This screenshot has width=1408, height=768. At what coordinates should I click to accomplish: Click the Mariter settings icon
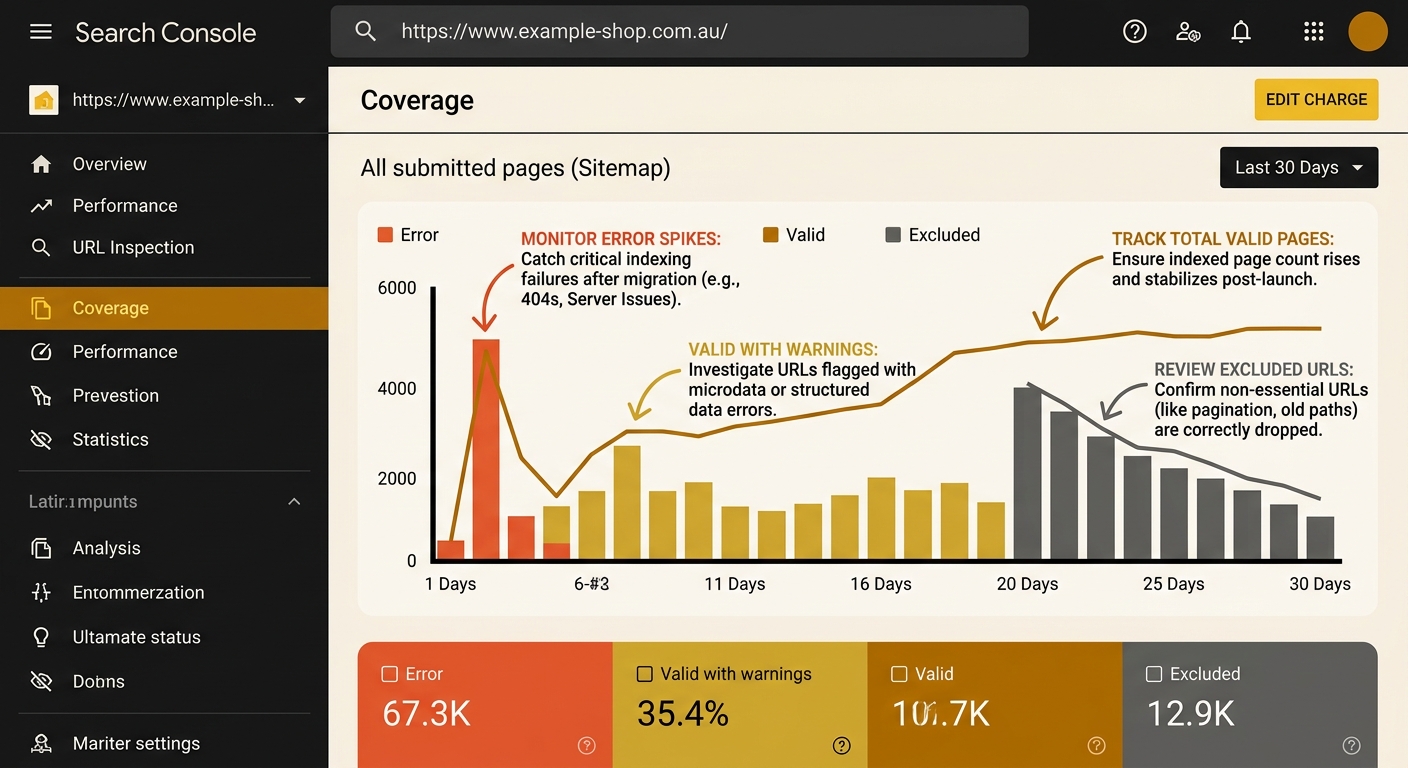pos(41,744)
